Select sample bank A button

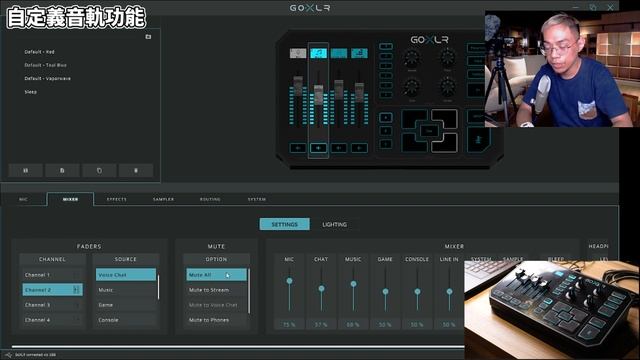click(x=386, y=118)
